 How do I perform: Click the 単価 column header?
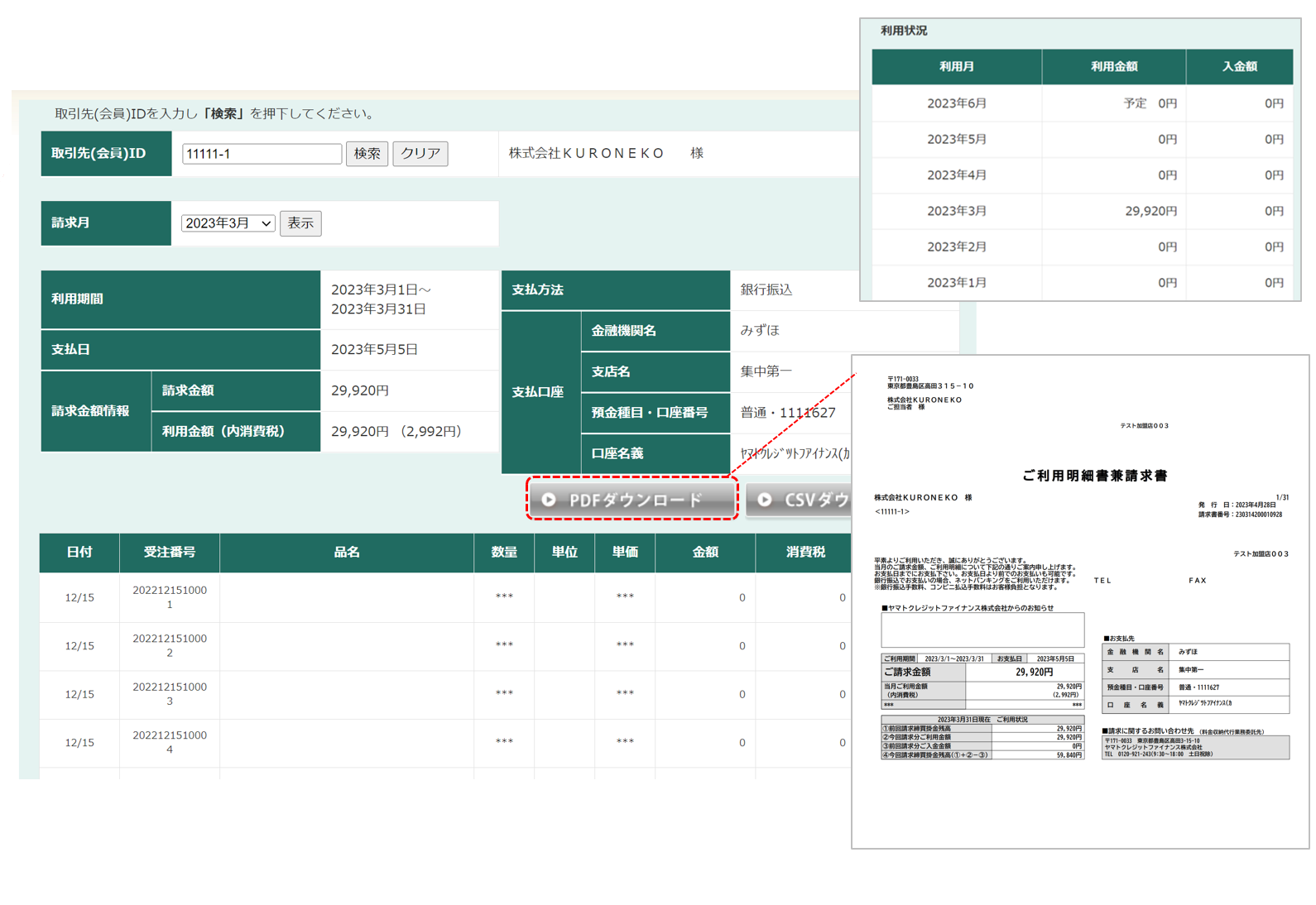click(x=625, y=553)
